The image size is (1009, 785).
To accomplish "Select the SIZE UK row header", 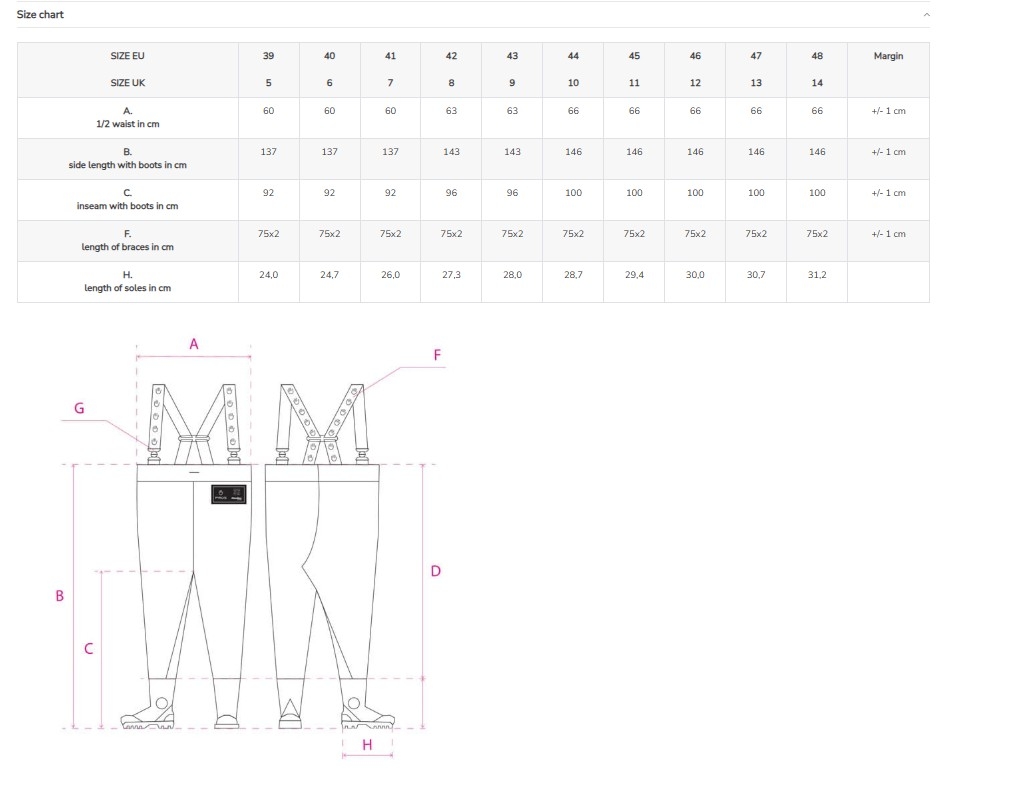I will pos(127,83).
